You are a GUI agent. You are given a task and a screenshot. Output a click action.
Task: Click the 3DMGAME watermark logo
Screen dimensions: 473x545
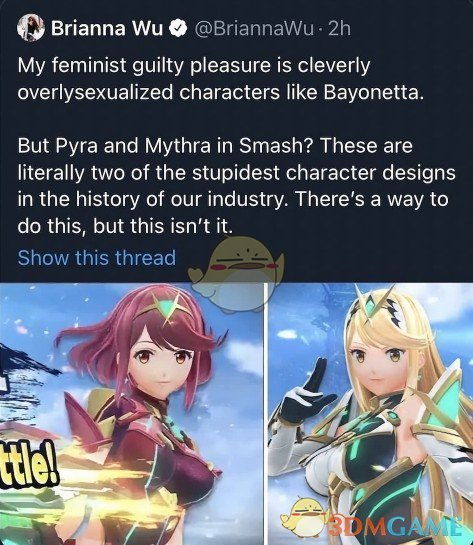pos(392,525)
